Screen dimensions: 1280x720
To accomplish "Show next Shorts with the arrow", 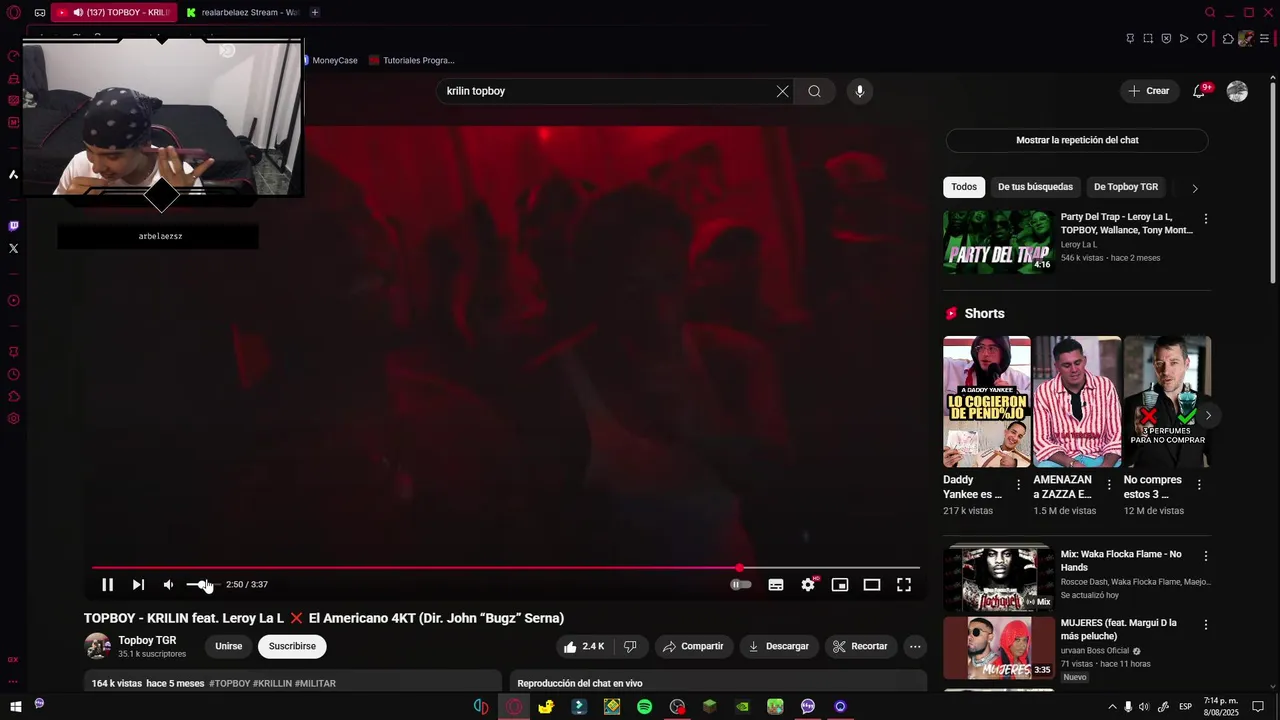I will pos(1208,415).
